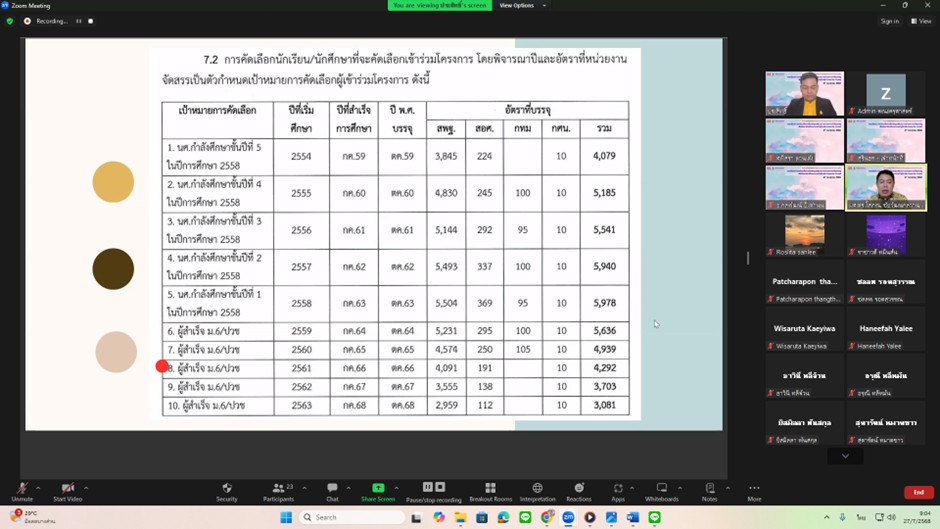Stop recording from the bottom toolbar
This screenshot has height=529, width=940.
coord(440,487)
